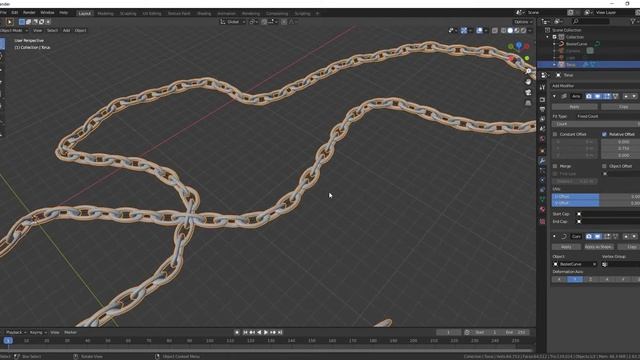640x360 pixels.
Task: Switch perspective/orthographic with the grid icon
Action: click(528, 103)
